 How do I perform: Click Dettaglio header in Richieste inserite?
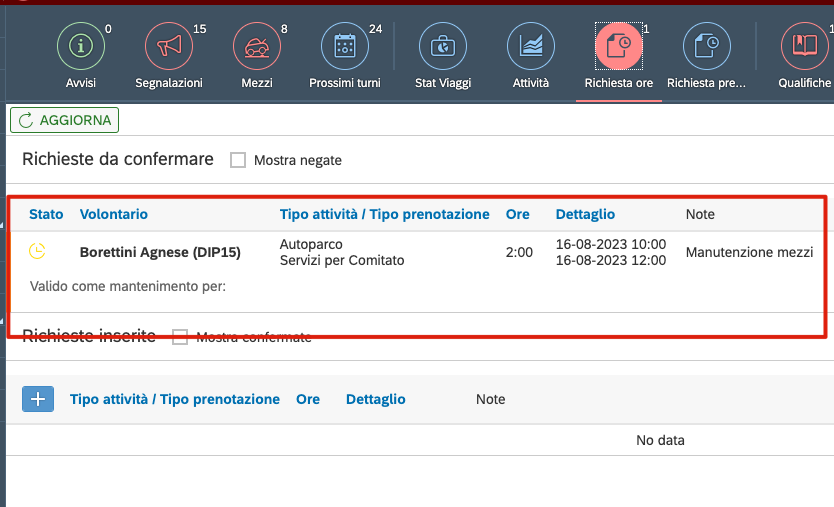[x=375, y=399]
